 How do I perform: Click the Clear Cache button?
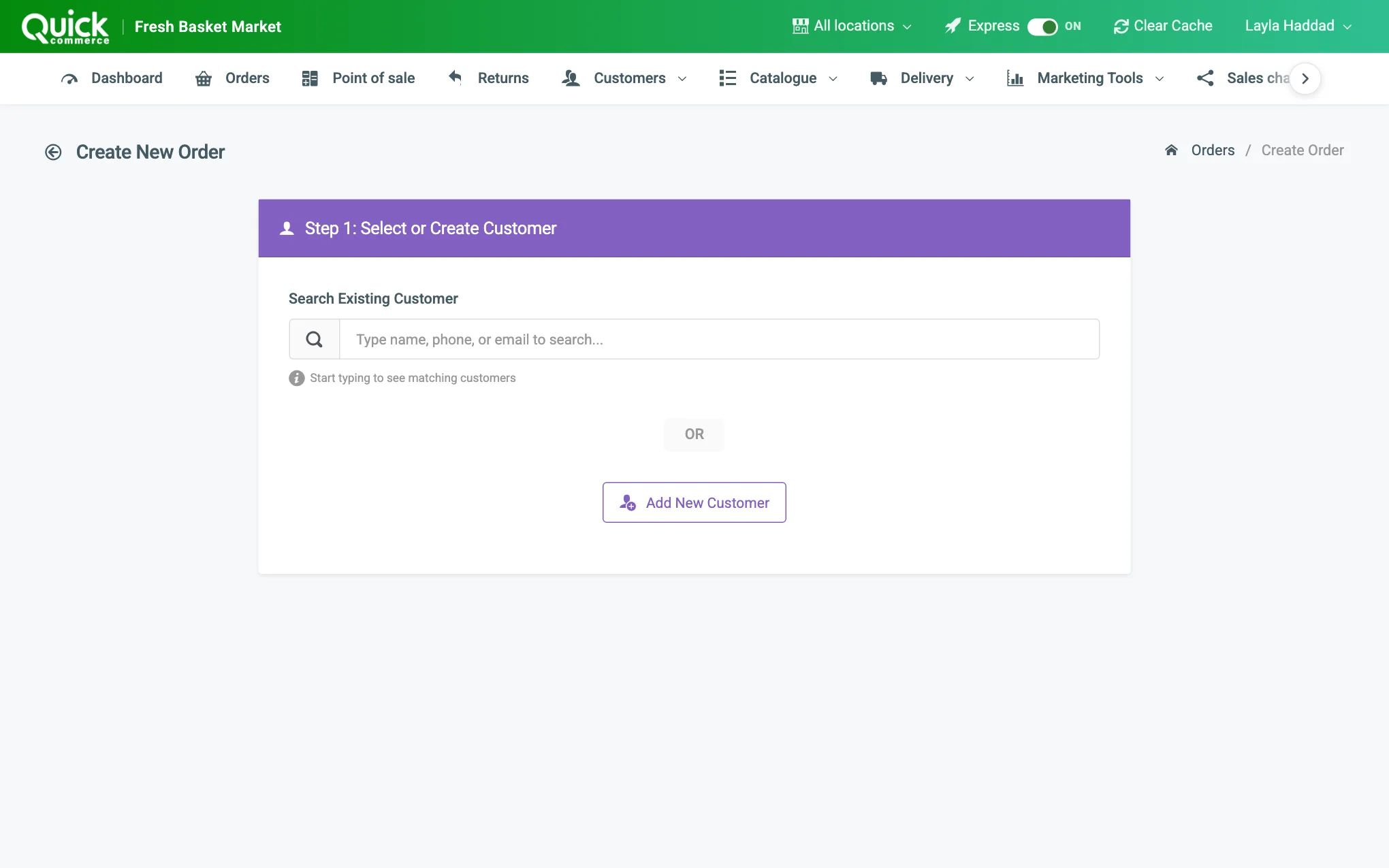[1163, 26]
